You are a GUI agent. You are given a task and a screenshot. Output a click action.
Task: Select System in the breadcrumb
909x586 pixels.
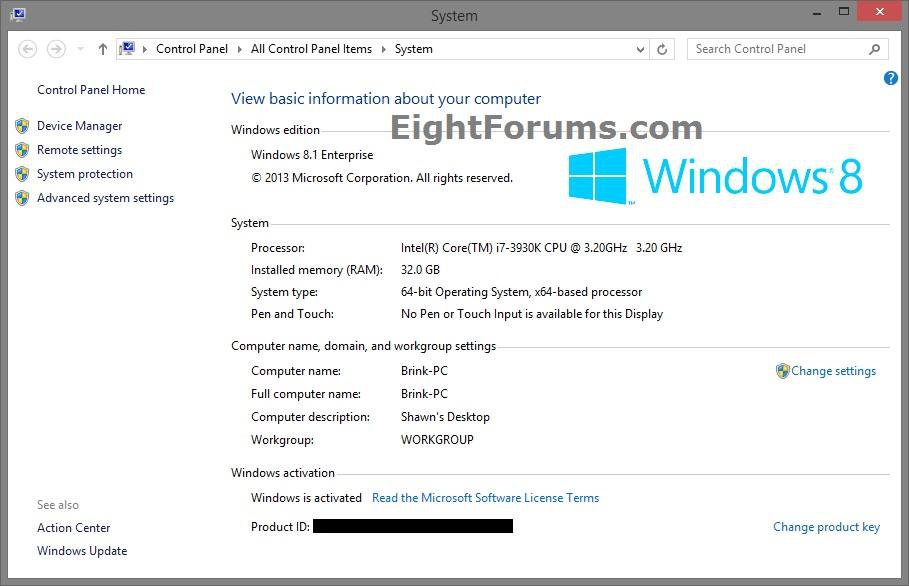(x=413, y=49)
